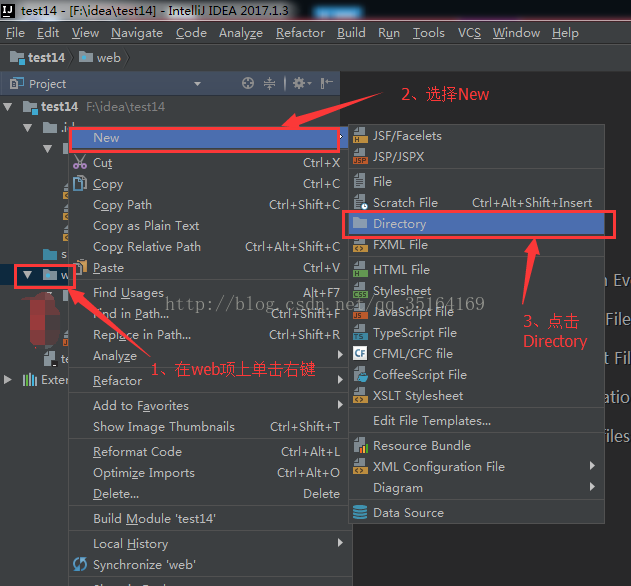Click the Scratch File clock icon
Image resolution: width=631 pixels, height=586 pixels.
click(x=360, y=202)
